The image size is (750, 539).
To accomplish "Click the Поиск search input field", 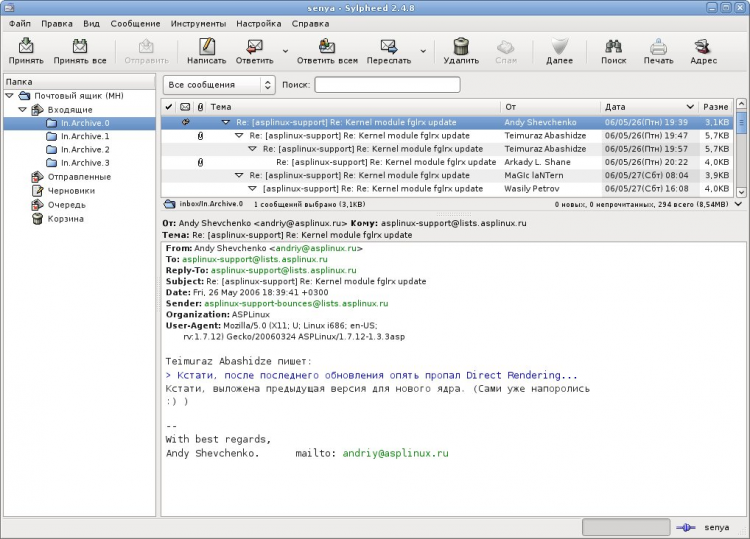I will (385, 85).
